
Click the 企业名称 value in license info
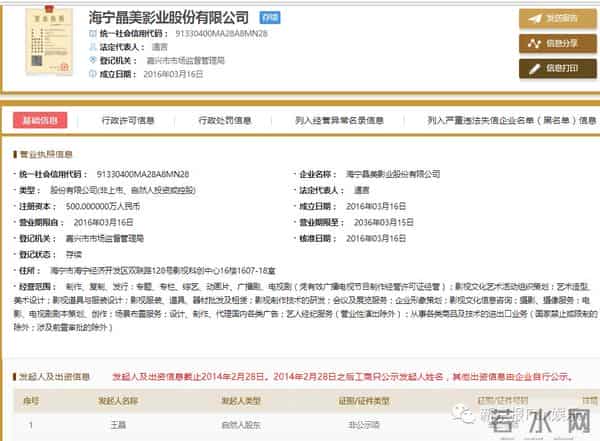pyautogui.click(x=393, y=174)
